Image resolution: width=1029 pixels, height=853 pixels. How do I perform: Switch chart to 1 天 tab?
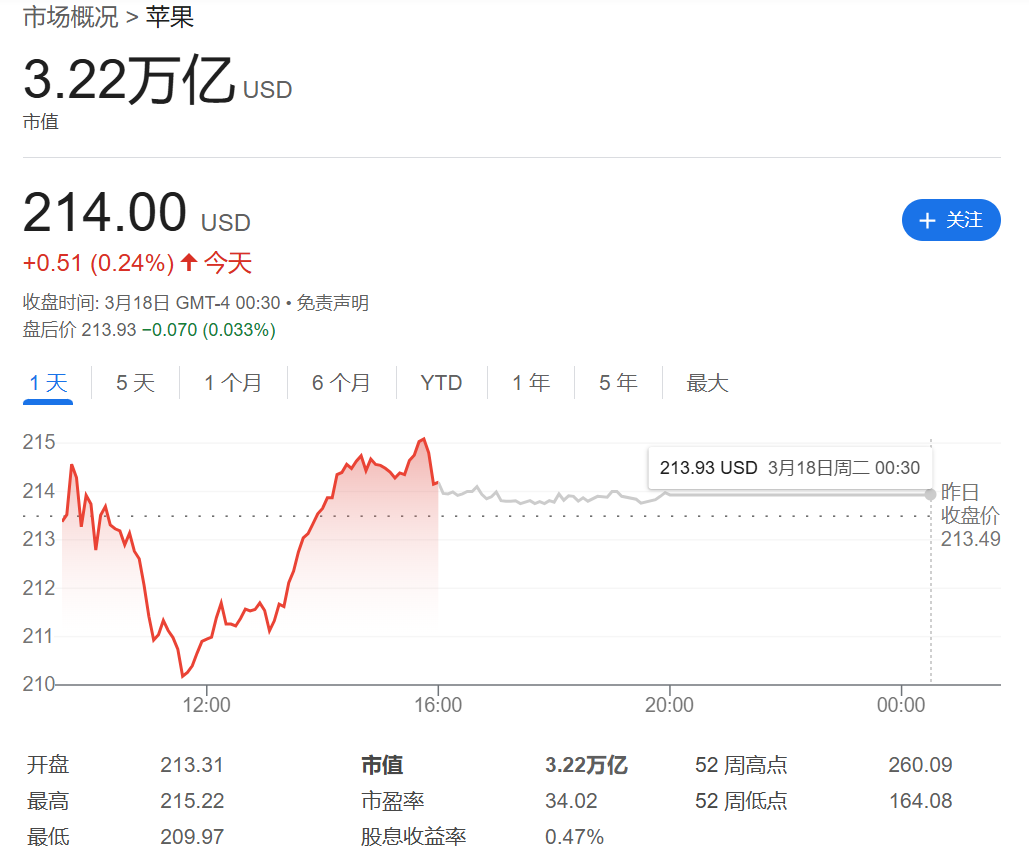pyautogui.click(x=48, y=383)
